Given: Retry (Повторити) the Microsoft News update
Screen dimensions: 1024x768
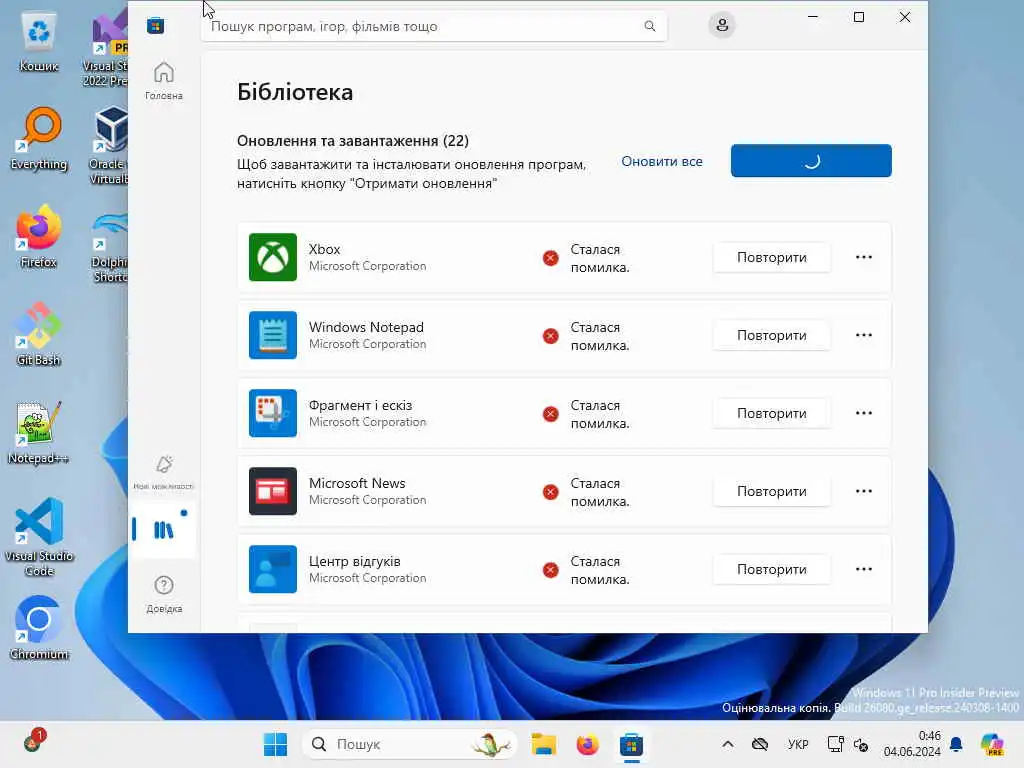Looking at the screenshot, I should point(772,491).
